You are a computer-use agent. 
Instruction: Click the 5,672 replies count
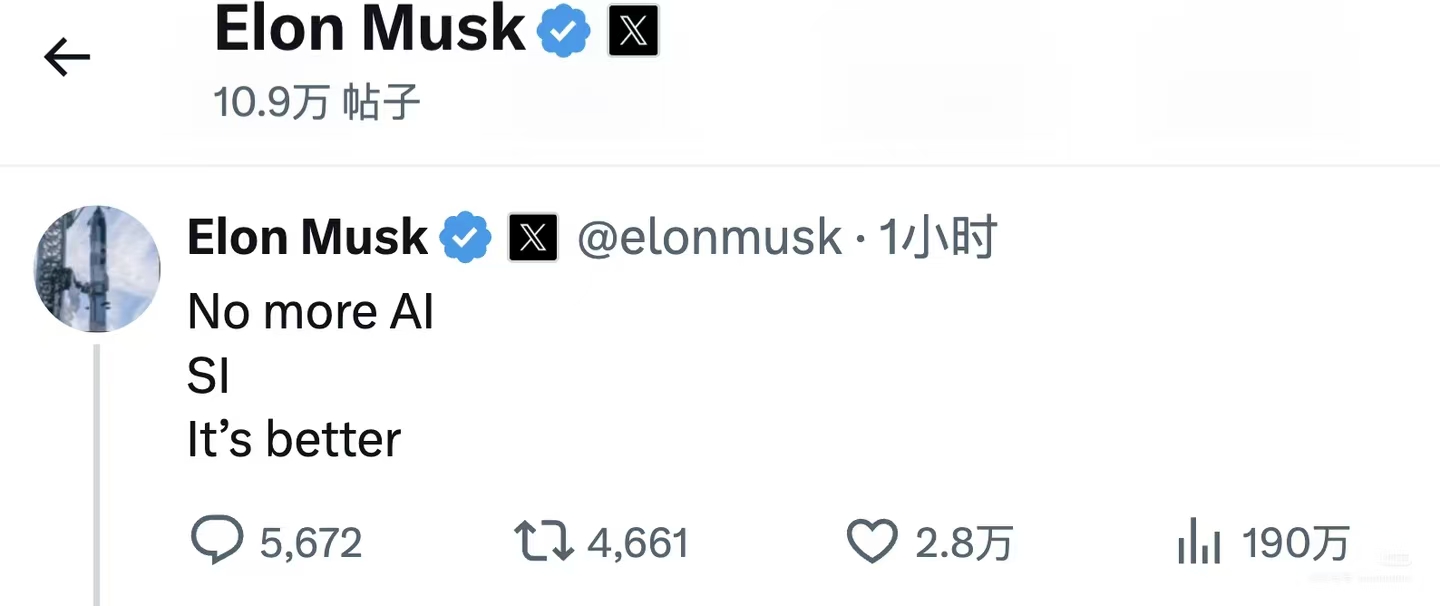pyautogui.click(x=311, y=543)
